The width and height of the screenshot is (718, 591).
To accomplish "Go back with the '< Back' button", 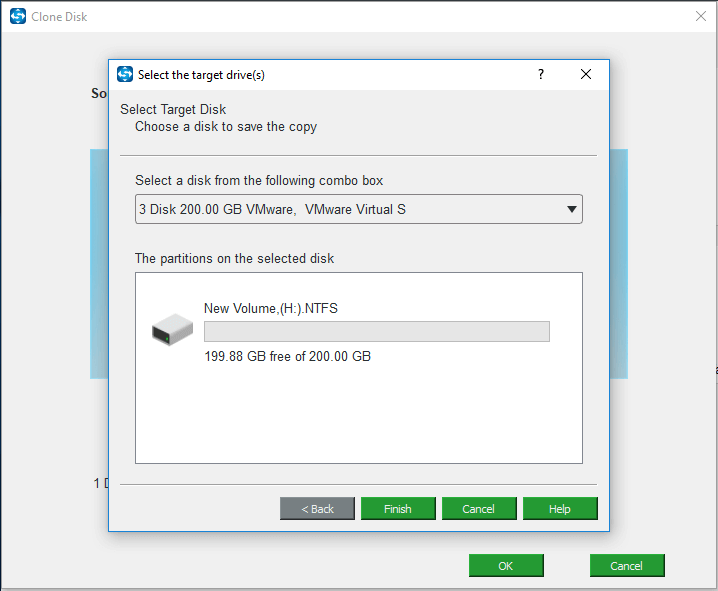I will [x=317, y=509].
